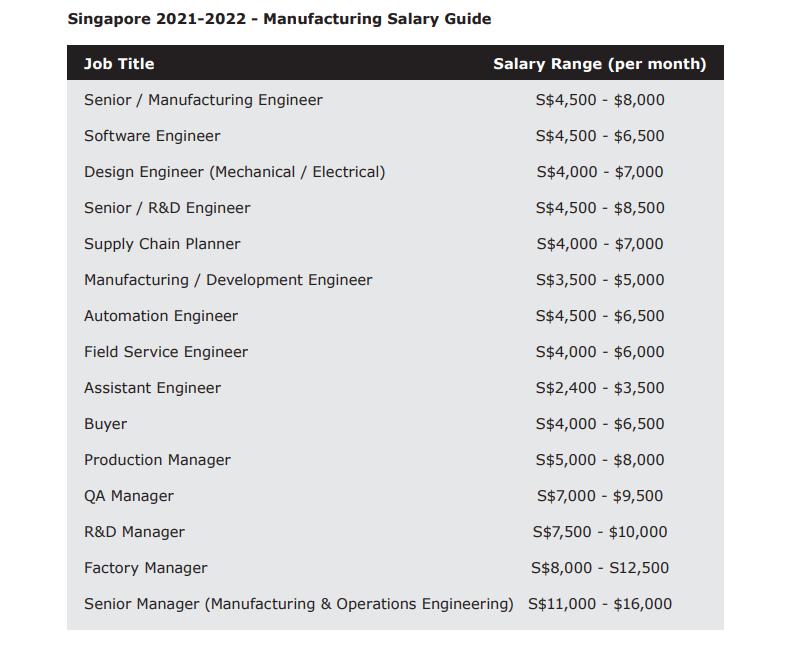Click the S$11,000 - $16,000 salary value
Viewport: 789px width, 650px height.
(x=600, y=604)
